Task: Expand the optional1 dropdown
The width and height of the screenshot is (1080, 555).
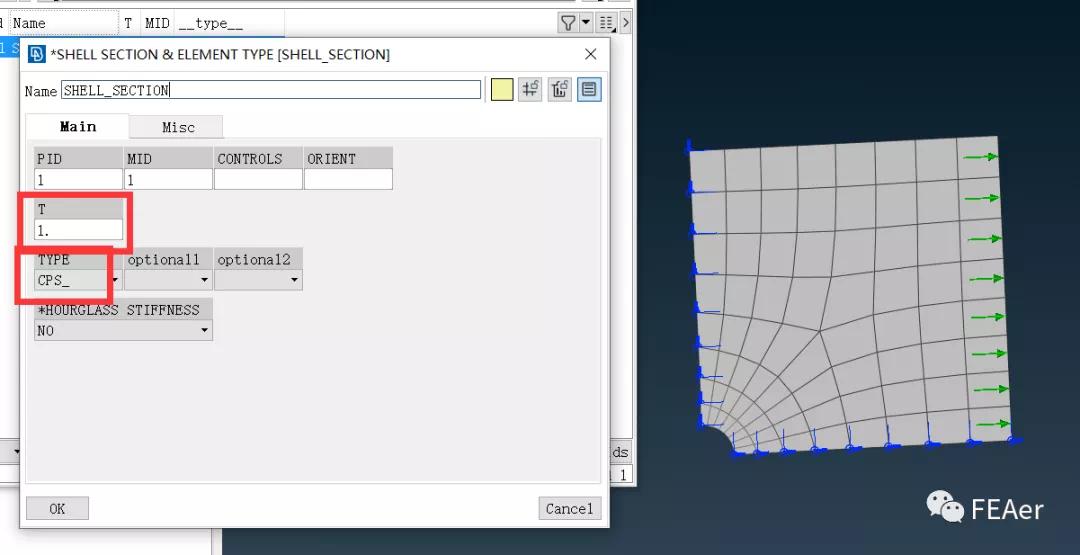Action: pos(168,280)
